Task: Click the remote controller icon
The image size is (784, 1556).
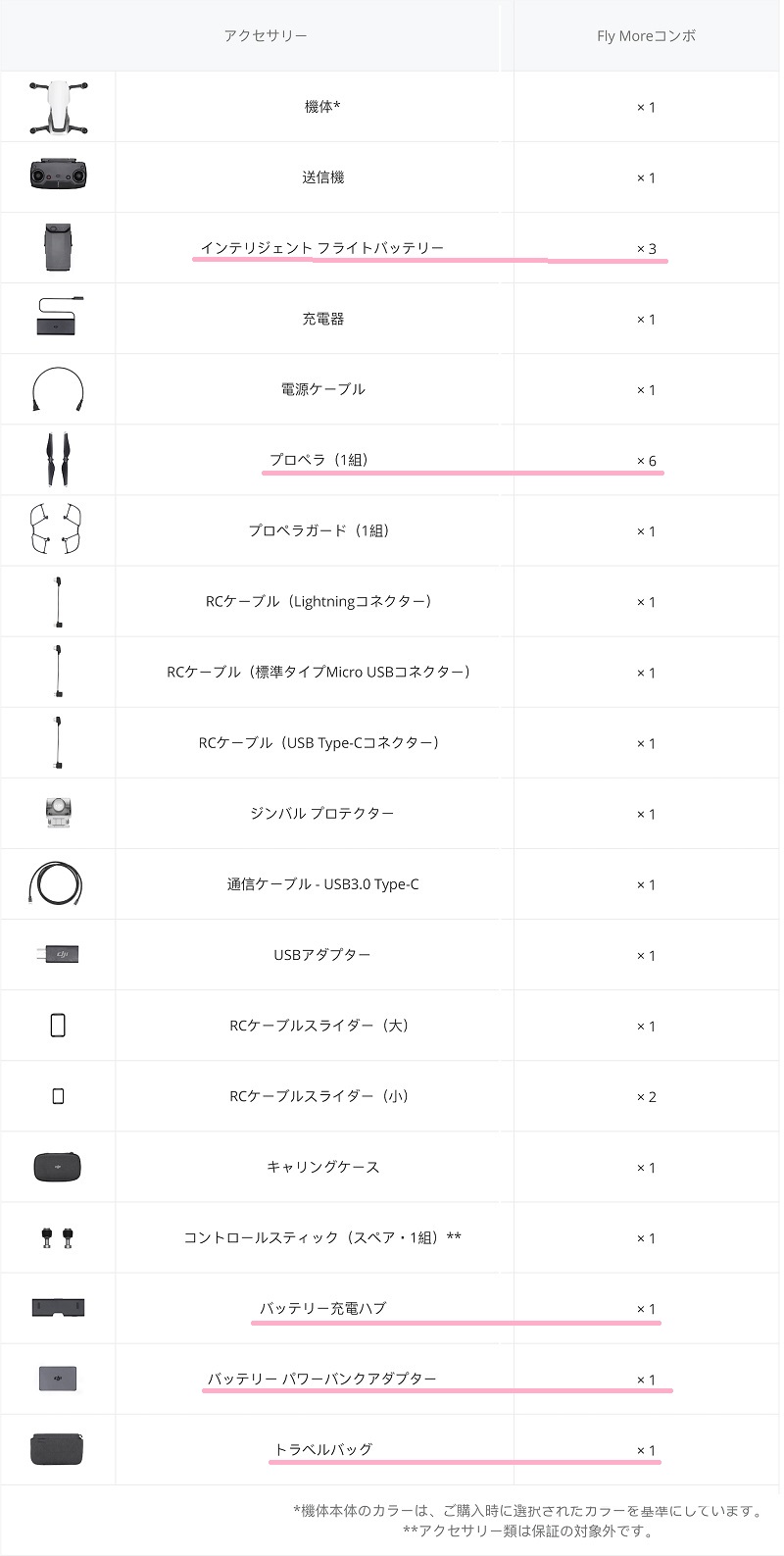Action: (x=58, y=176)
